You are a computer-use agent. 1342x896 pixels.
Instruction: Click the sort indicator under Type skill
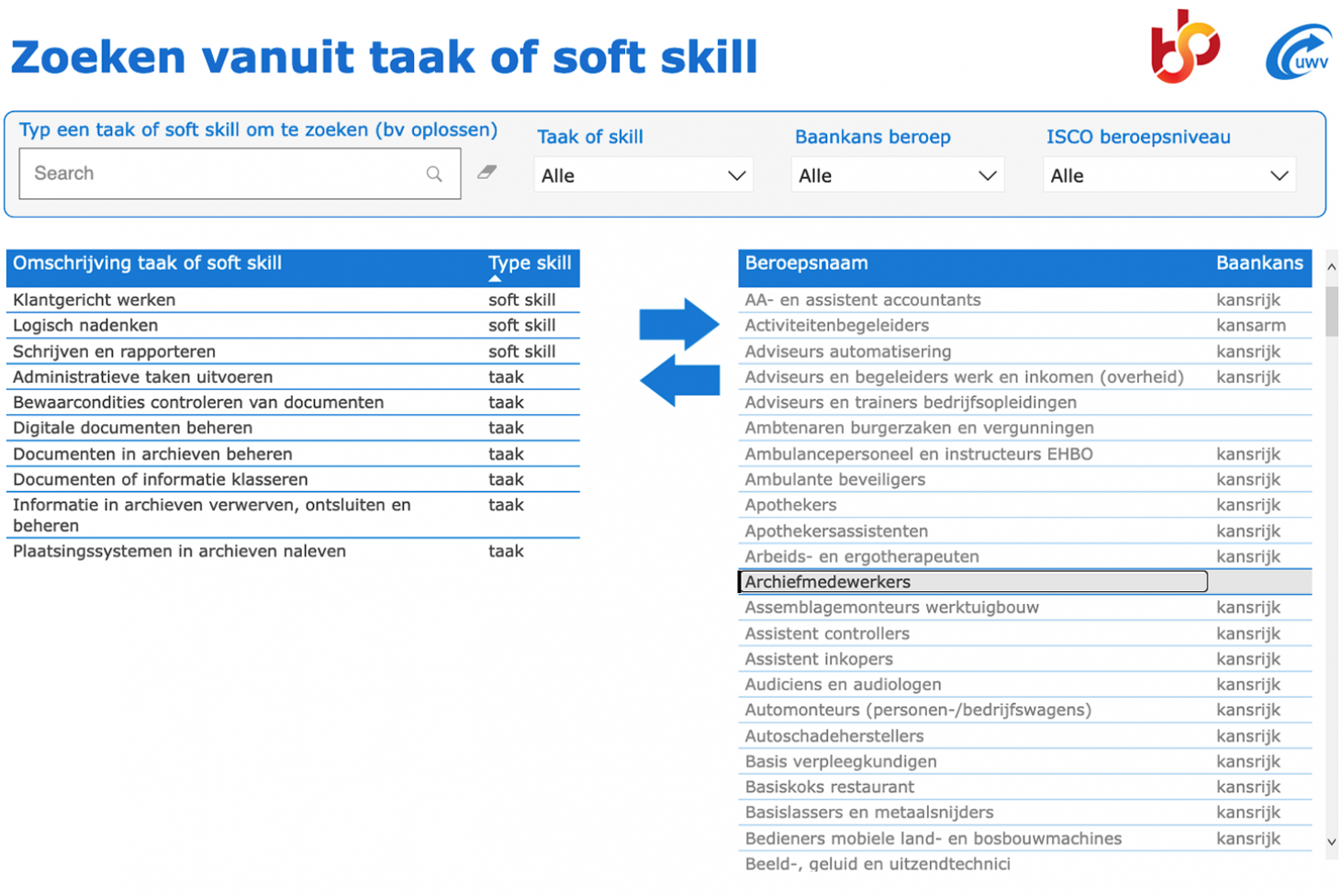click(x=495, y=279)
